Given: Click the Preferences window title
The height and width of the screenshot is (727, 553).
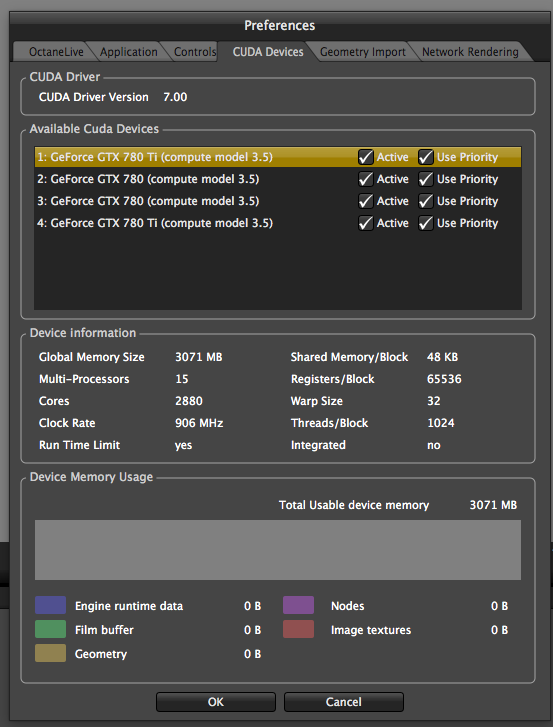Looking at the screenshot, I should (x=280, y=26).
